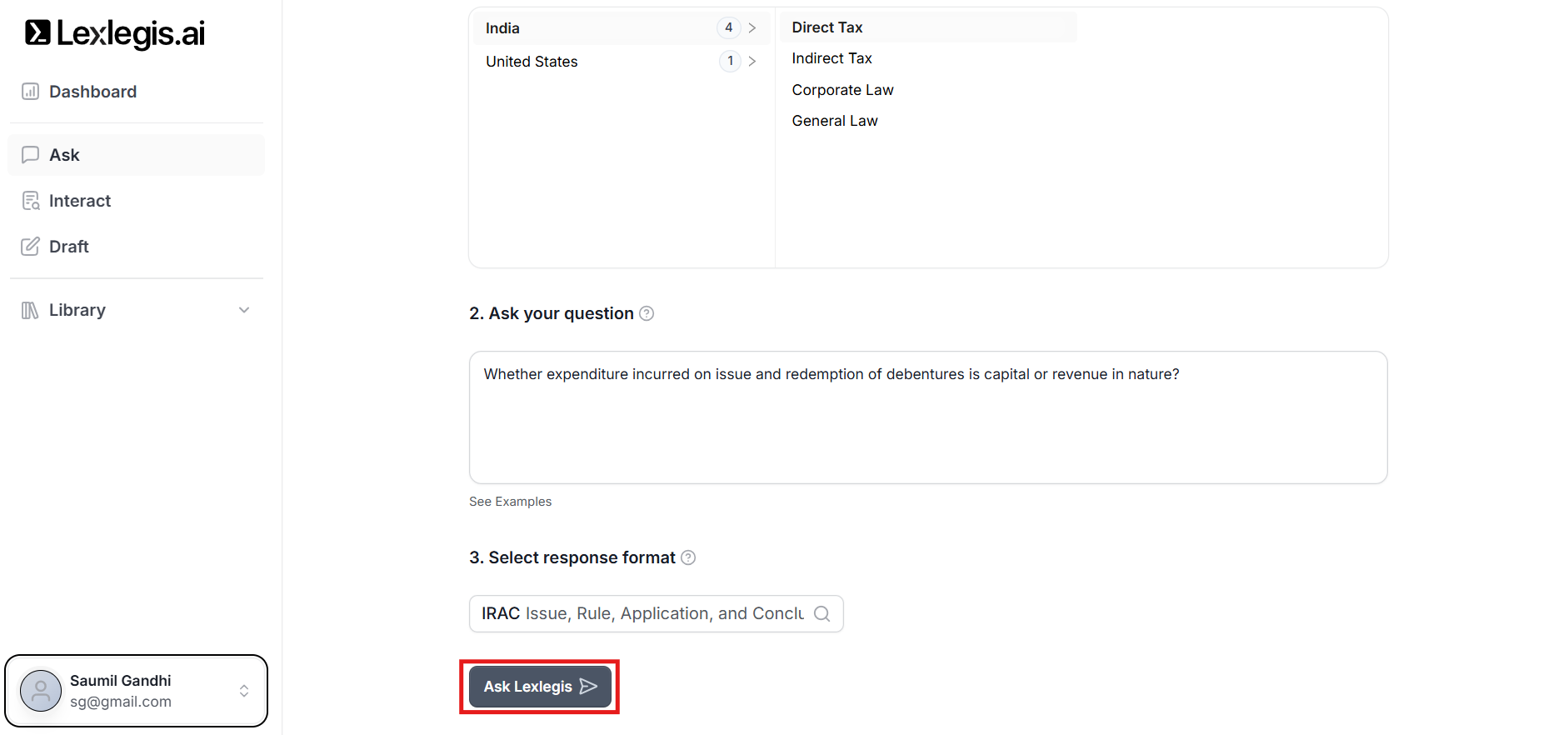Select Indirect Tax category
Screen dimensions: 1568x735
831,58
